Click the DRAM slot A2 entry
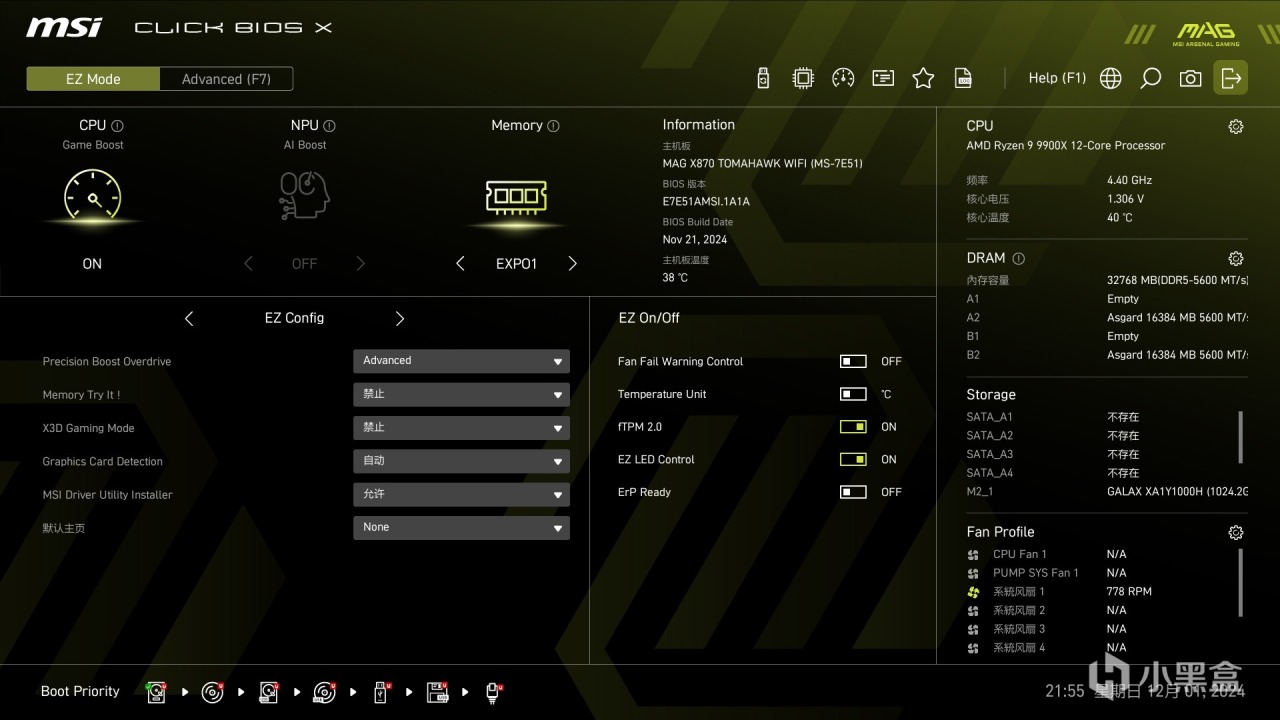1280x720 pixels. click(x=1106, y=318)
